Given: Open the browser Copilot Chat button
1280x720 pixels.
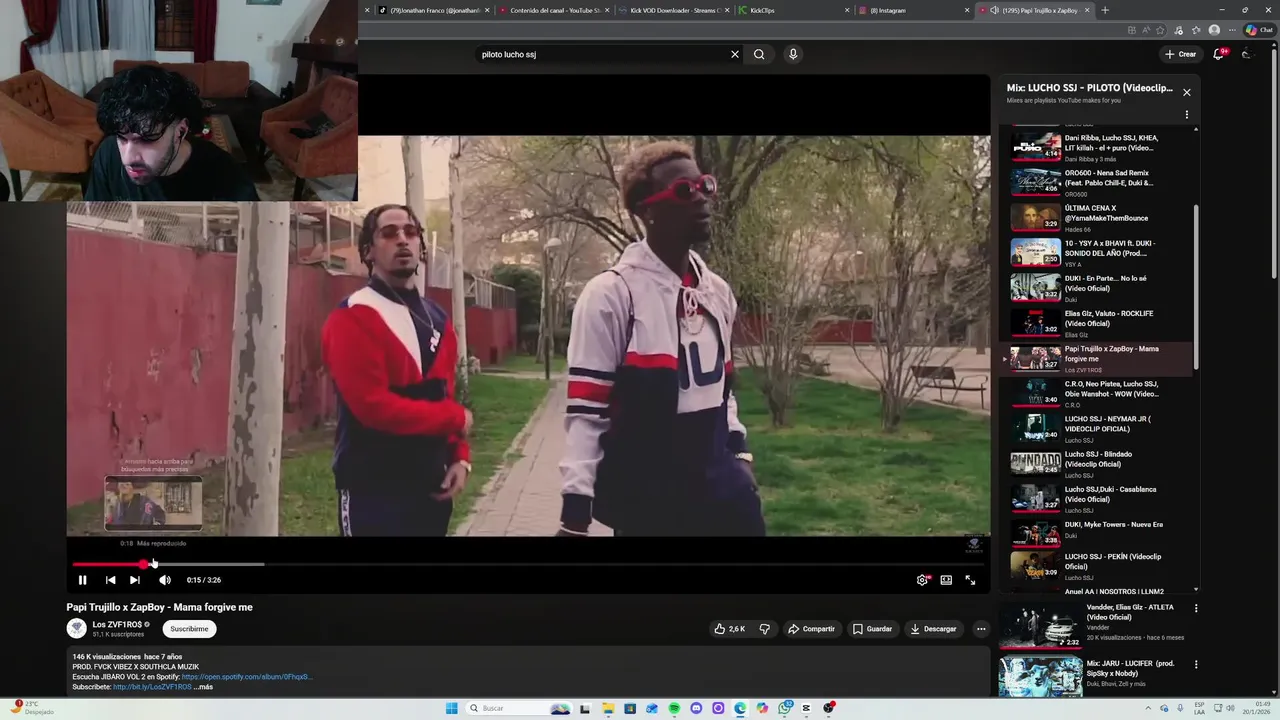Looking at the screenshot, I should [x=1258, y=30].
